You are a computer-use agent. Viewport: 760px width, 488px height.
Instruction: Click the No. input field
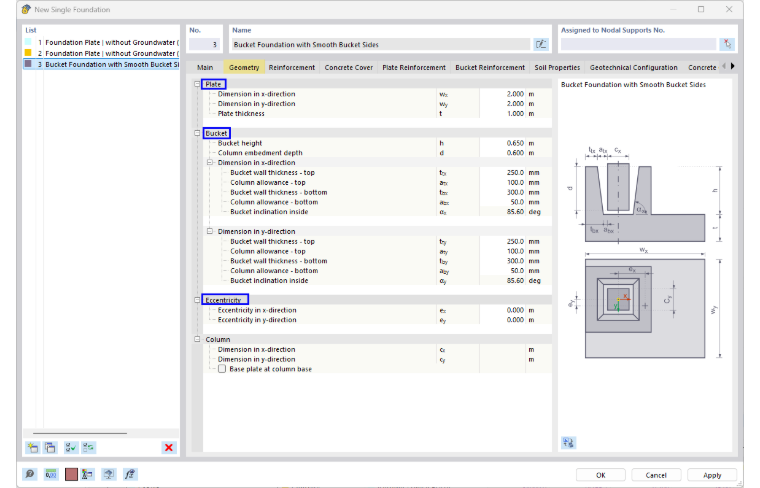point(205,45)
